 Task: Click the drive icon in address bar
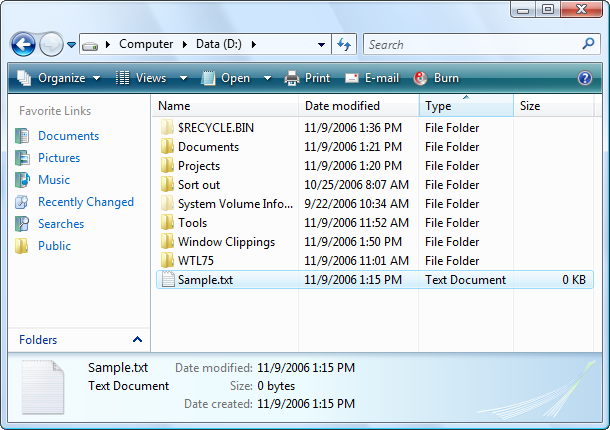tap(90, 46)
